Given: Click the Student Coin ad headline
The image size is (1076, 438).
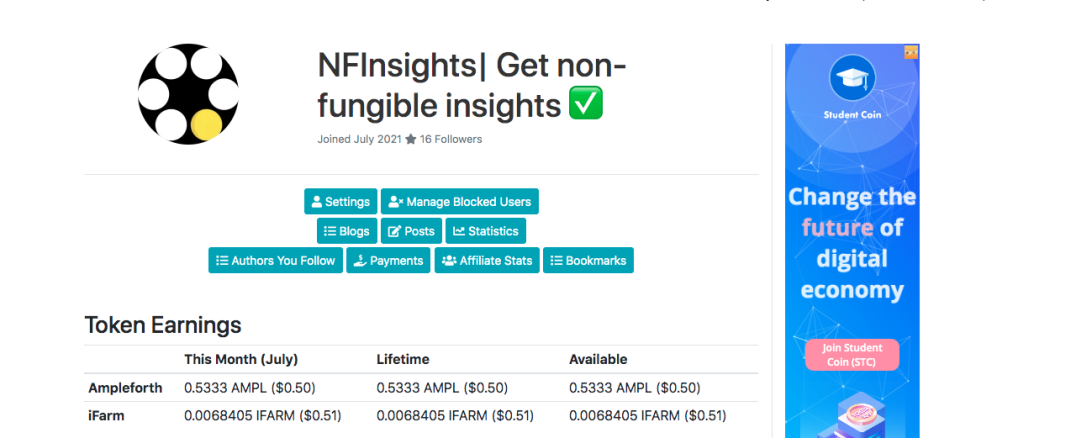Looking at the screenshot, I should (852, 244).
